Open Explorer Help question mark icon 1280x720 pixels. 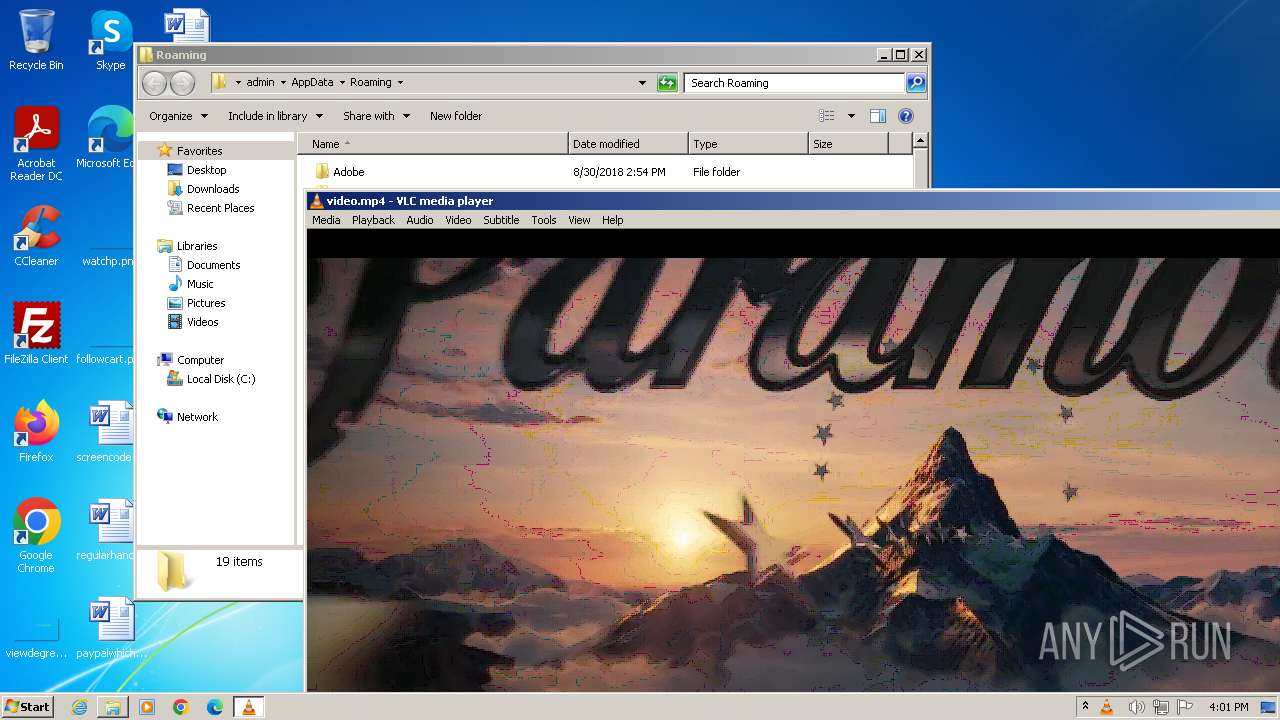(906, 116)
